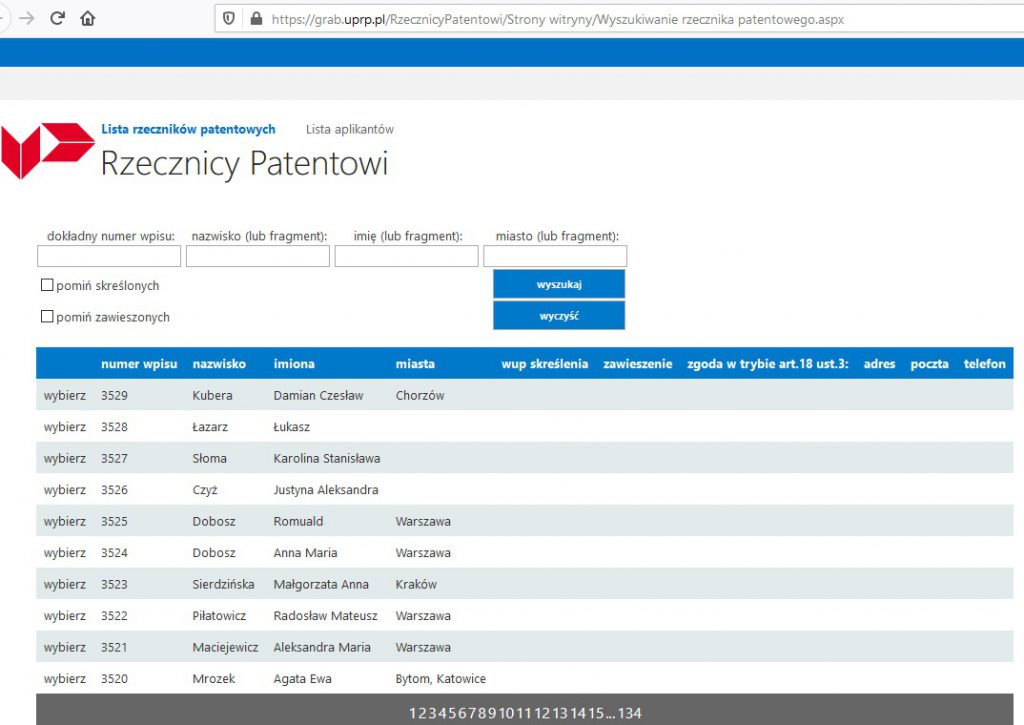The height and width of the screenshot is (725, 1024).
Task: Click the red UPRP logo
Action: click(x=48, y=150)
